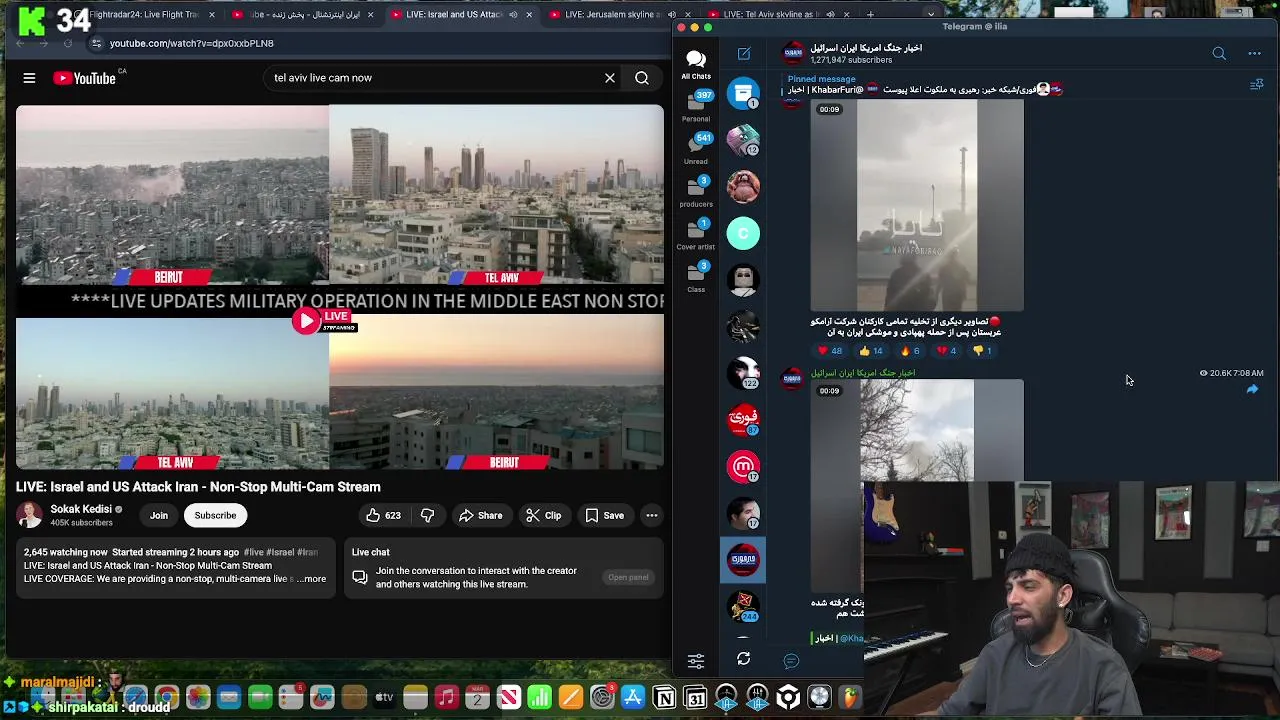Open chat with the pink 'm' avatar
1280x720 pixels.
(743, 466)
